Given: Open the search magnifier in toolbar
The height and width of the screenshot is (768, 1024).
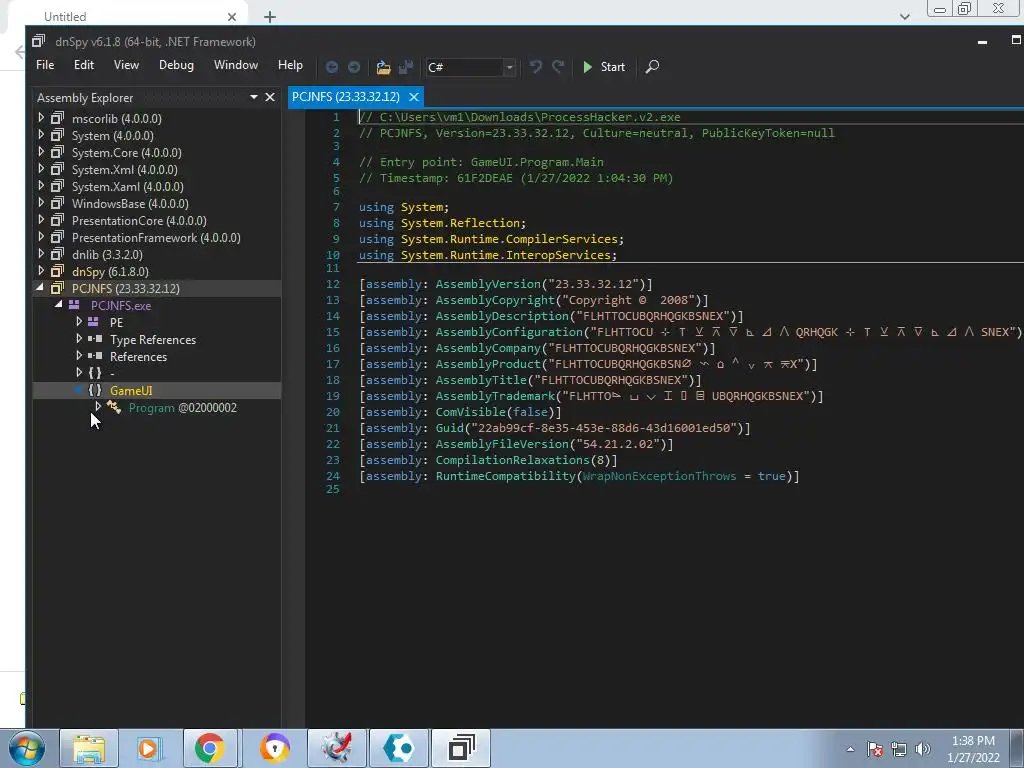Looking at the screenshot, I should [652, 67].
